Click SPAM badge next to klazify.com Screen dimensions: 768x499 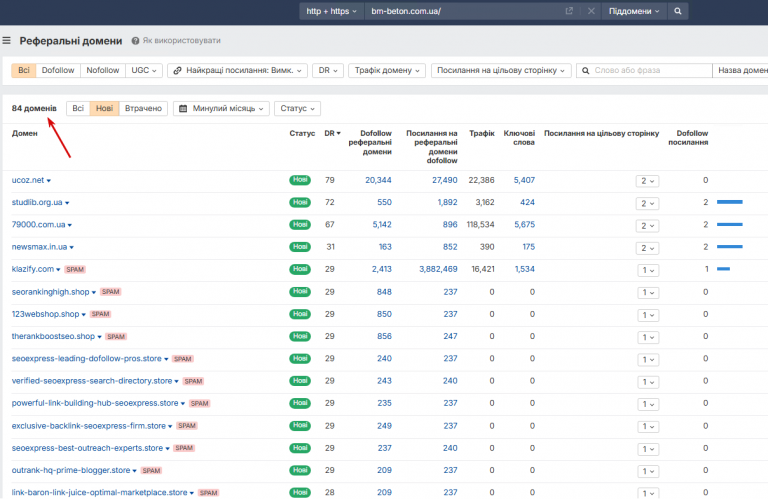click(x=75, y=270)
